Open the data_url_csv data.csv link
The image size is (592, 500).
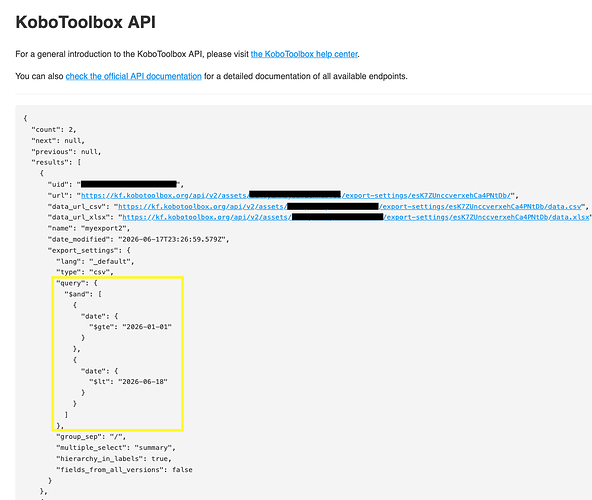tap(350, 207)
